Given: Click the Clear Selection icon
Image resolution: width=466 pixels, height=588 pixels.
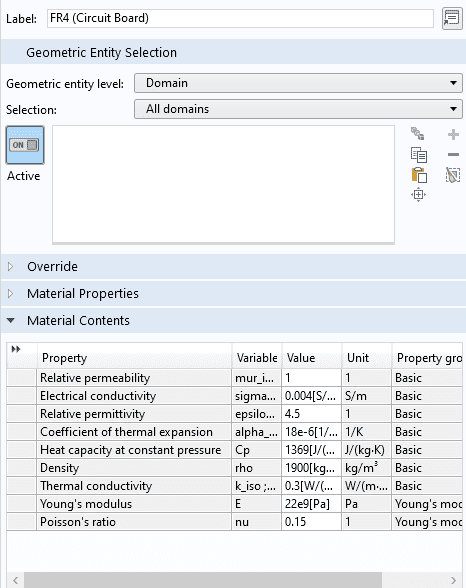Looking at the screenshot, I should tap(453, 175).
